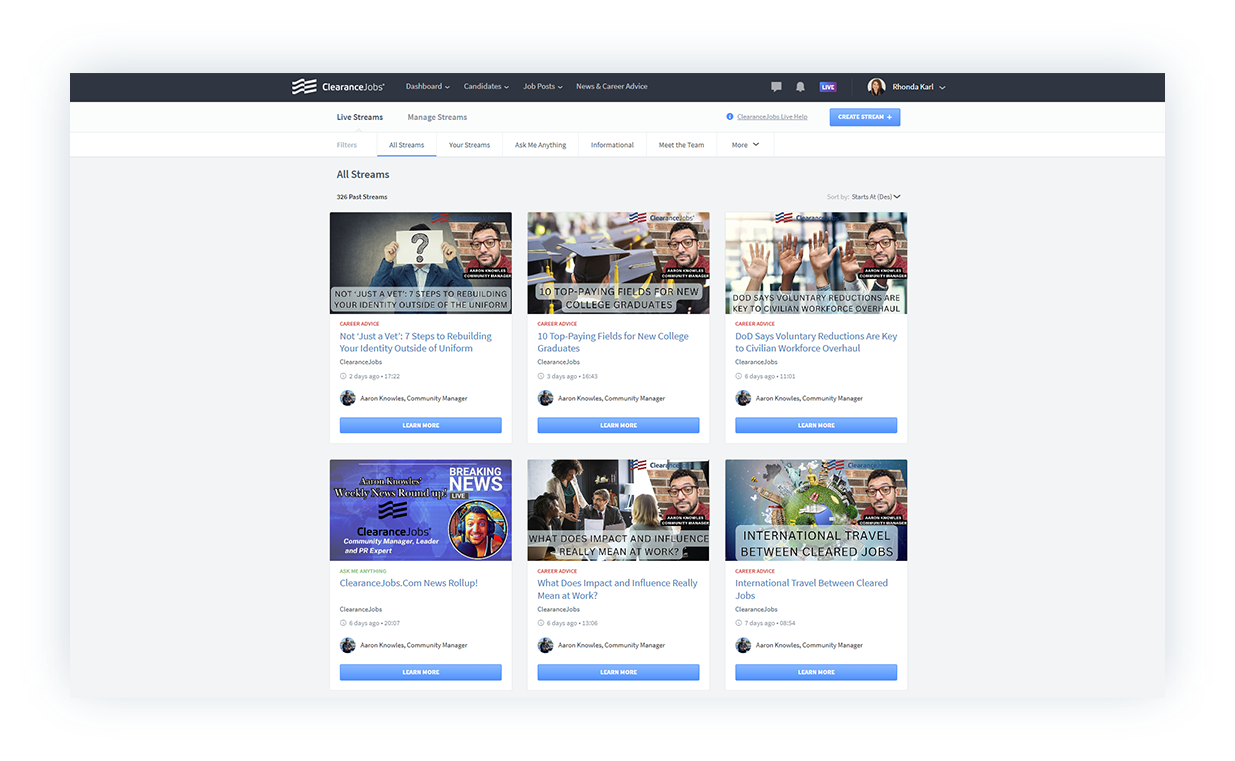1235x761 pixels.
Task: Expand the More filters dropdown
Action: 745,145
